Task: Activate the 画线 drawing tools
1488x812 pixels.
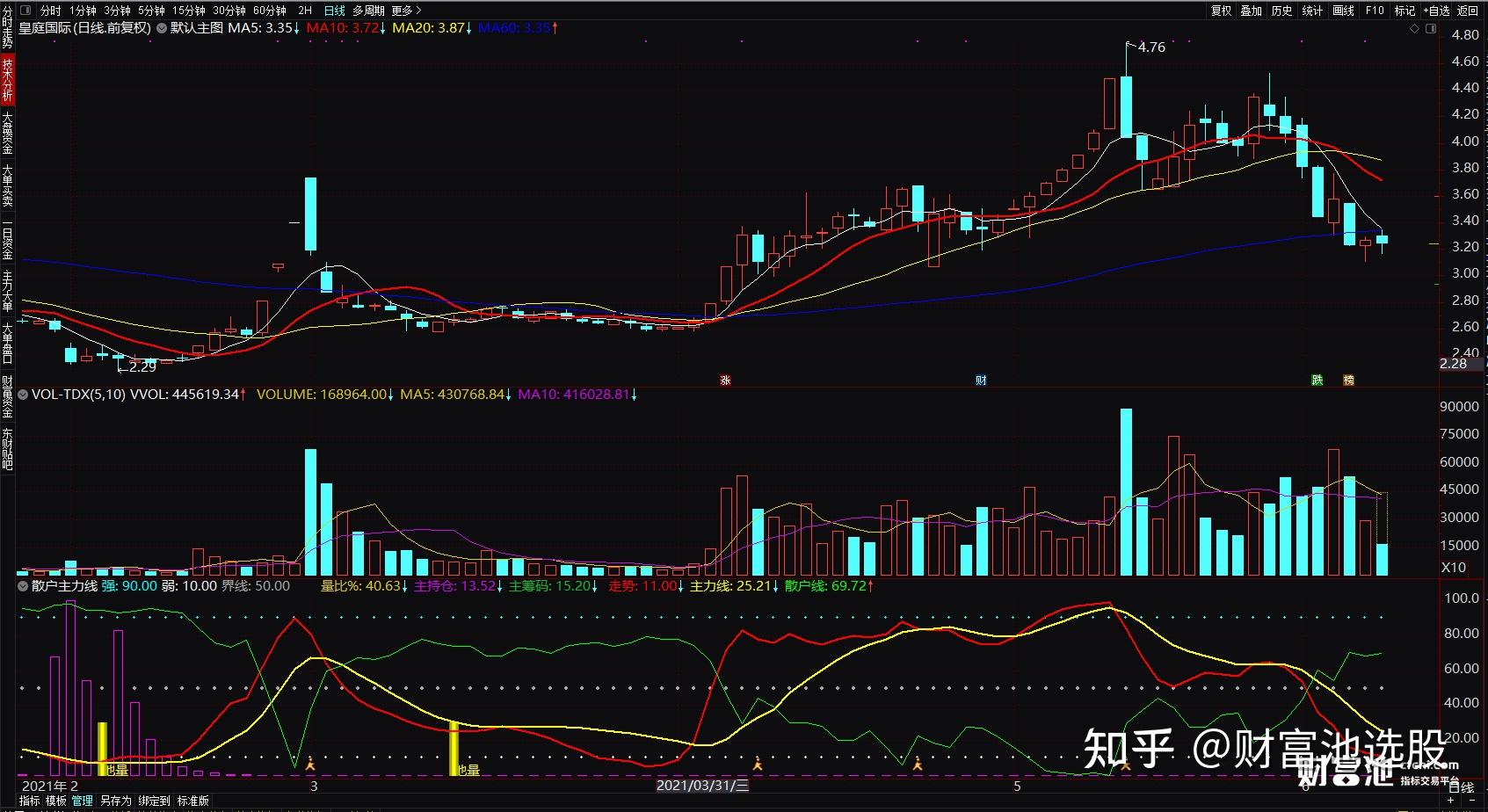Action: click(1344, 11)
